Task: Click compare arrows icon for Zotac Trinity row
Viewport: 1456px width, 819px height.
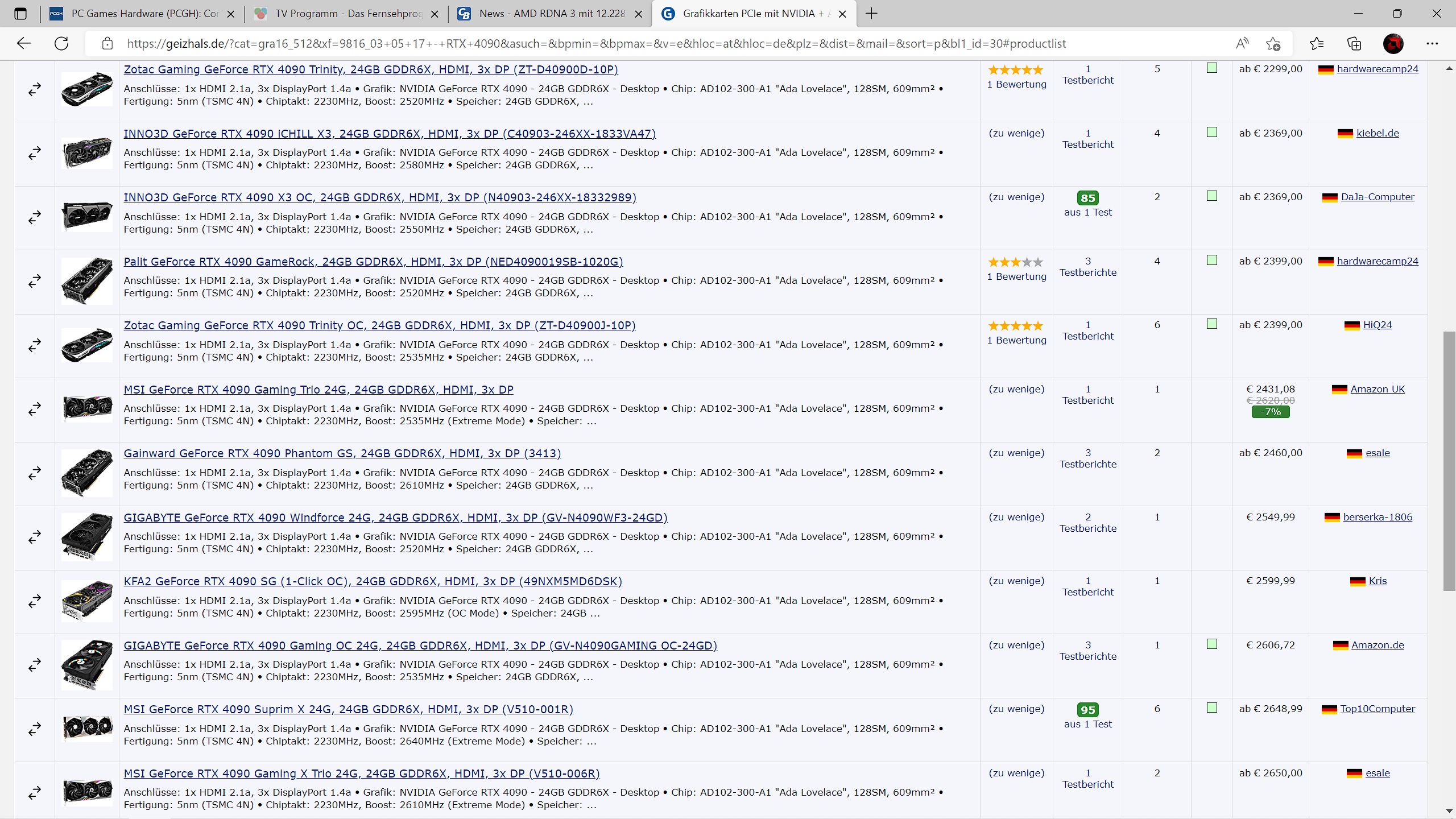Action: [35, 89]
